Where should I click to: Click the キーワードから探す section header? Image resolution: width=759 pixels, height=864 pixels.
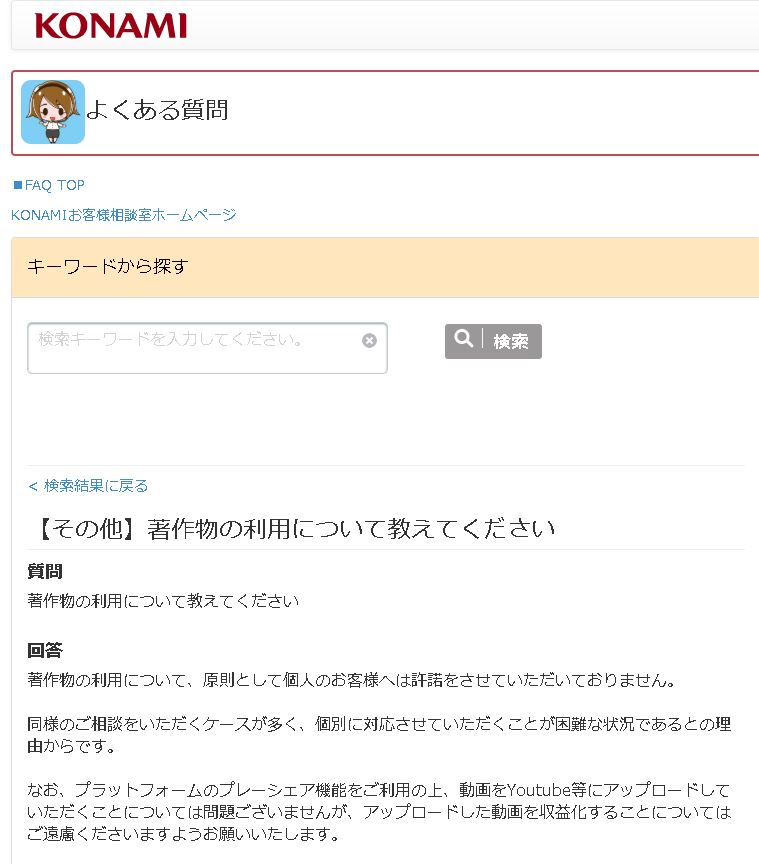click(x=385, y=267)
